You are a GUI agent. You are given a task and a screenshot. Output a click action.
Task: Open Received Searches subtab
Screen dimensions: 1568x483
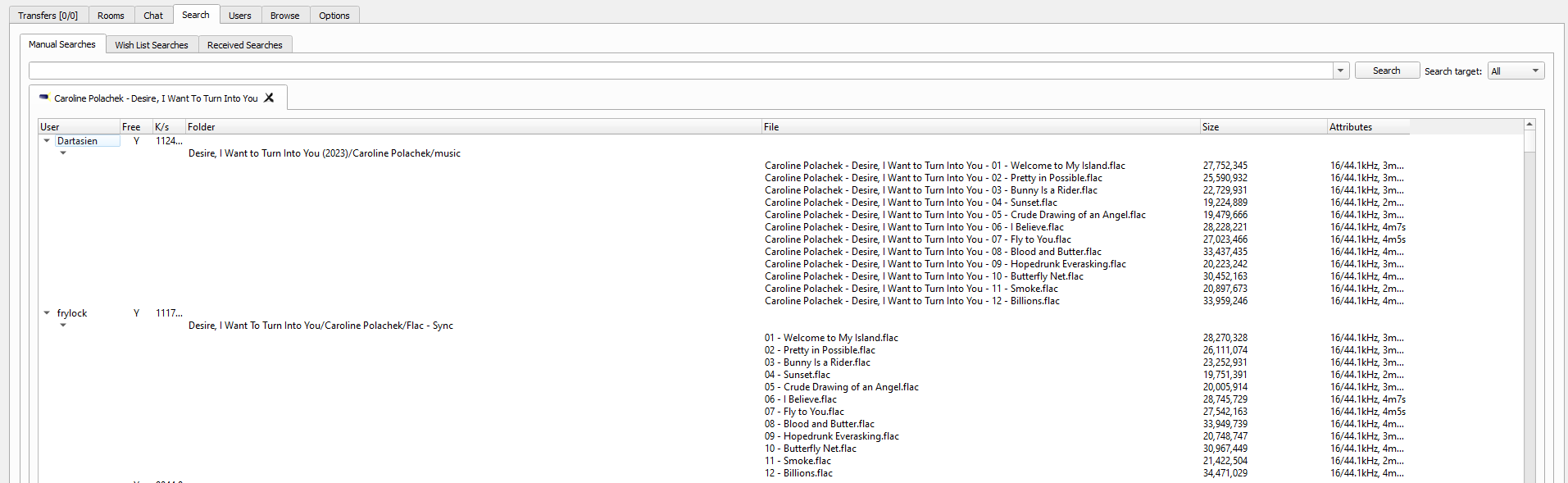(x=245, y=45)
